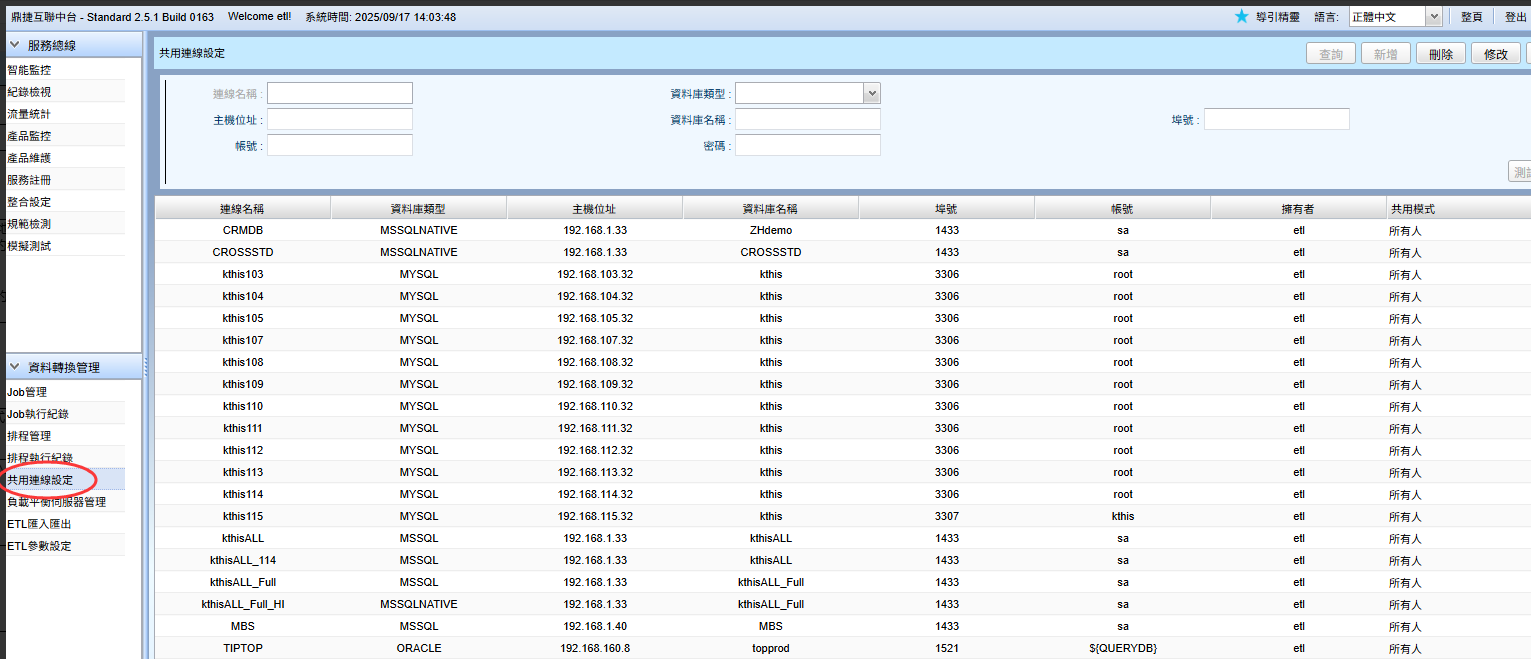Open 流量統計 in the sidebar
Image resolution: width=1531 pixels, height=659 pixels.
pyautogui.click(x=29, y=114)
